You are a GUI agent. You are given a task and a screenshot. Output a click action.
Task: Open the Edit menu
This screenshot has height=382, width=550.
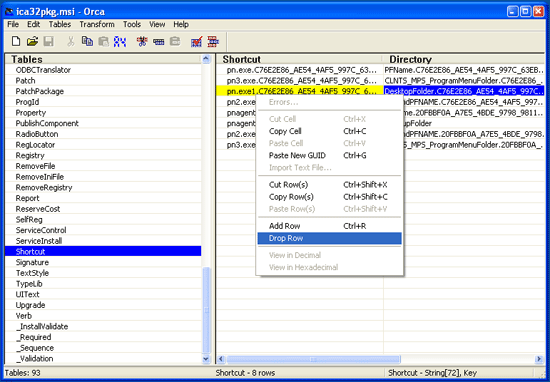34,24
